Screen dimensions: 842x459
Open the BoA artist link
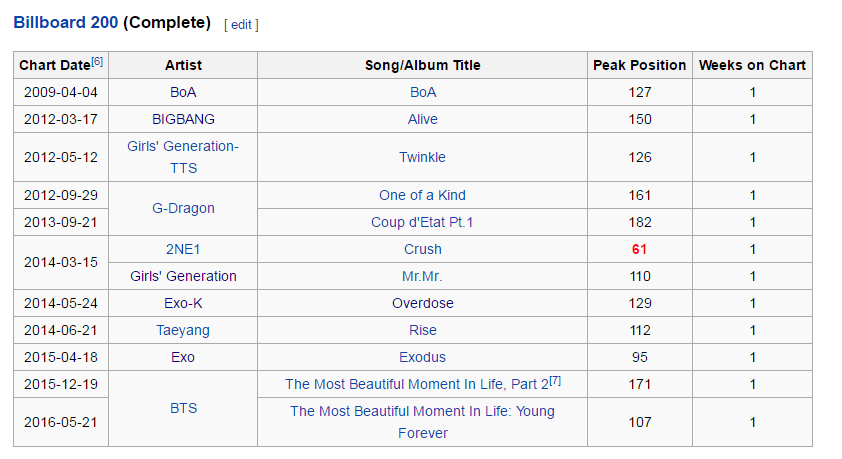pyautogui.click(x=183, y=92)
